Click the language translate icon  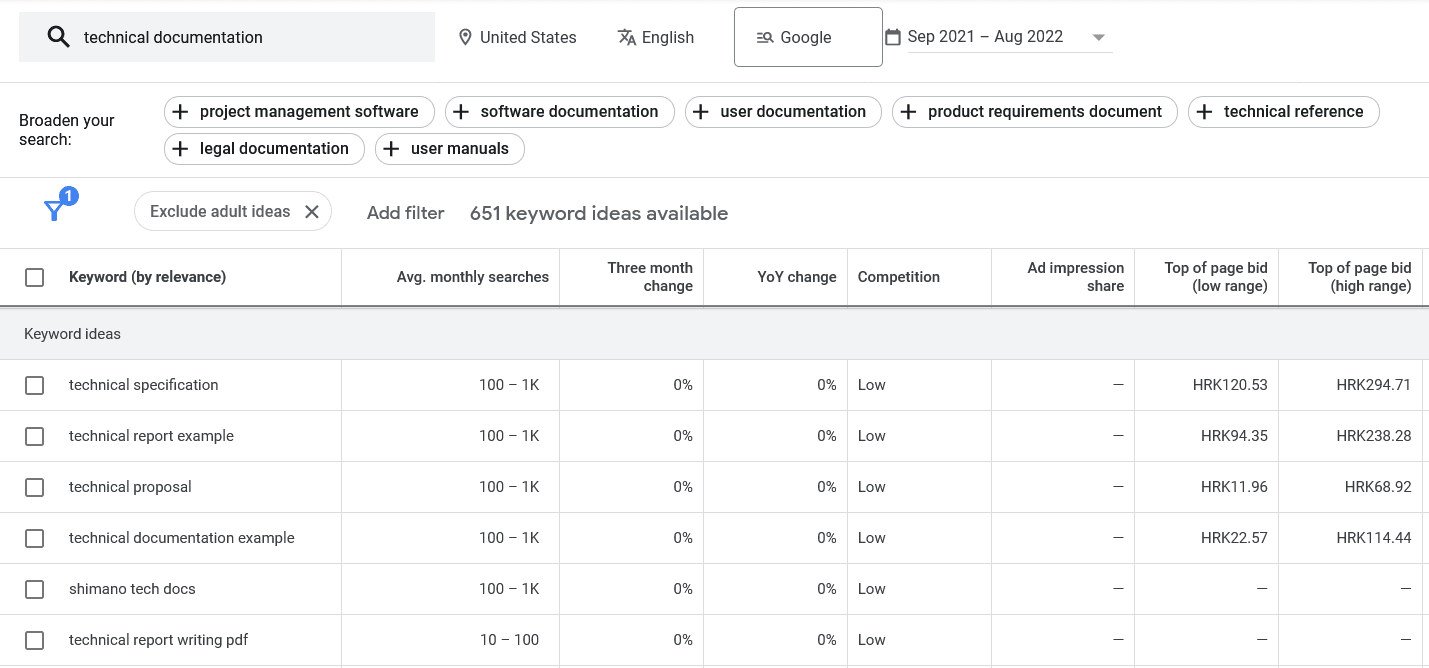click(x=627, y=37)
